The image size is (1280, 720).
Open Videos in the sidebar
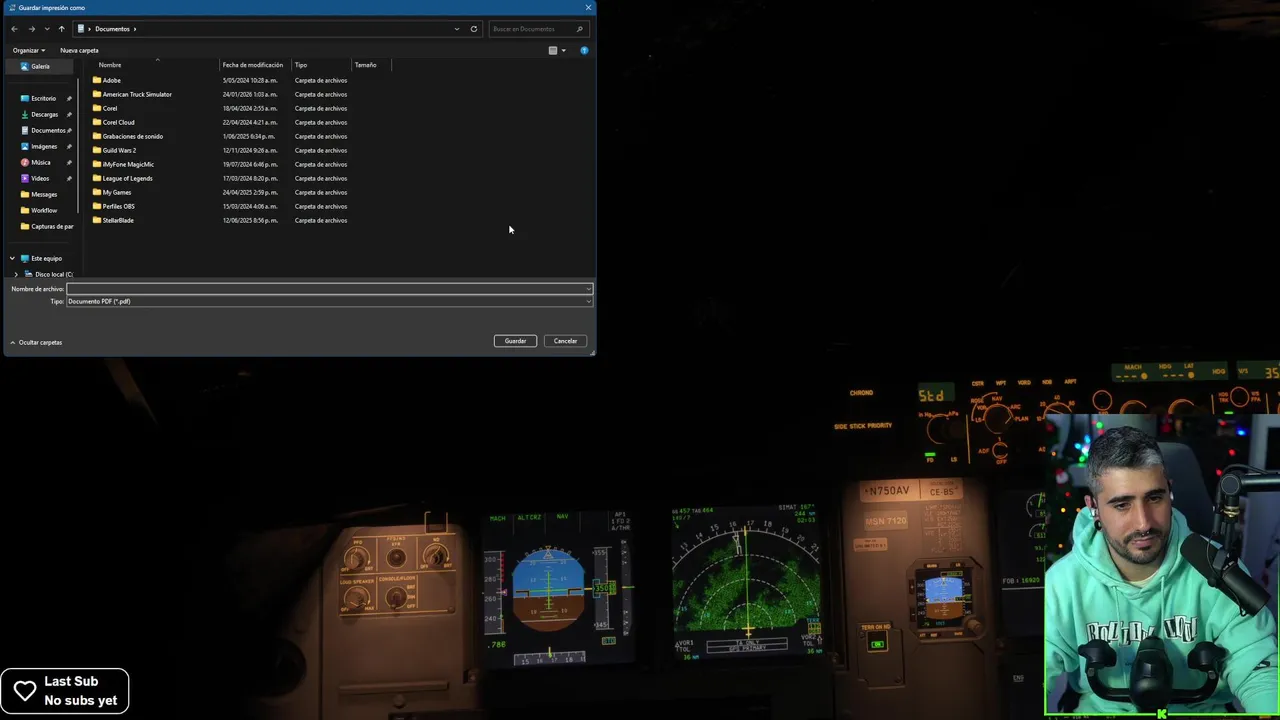pos(40,178)
